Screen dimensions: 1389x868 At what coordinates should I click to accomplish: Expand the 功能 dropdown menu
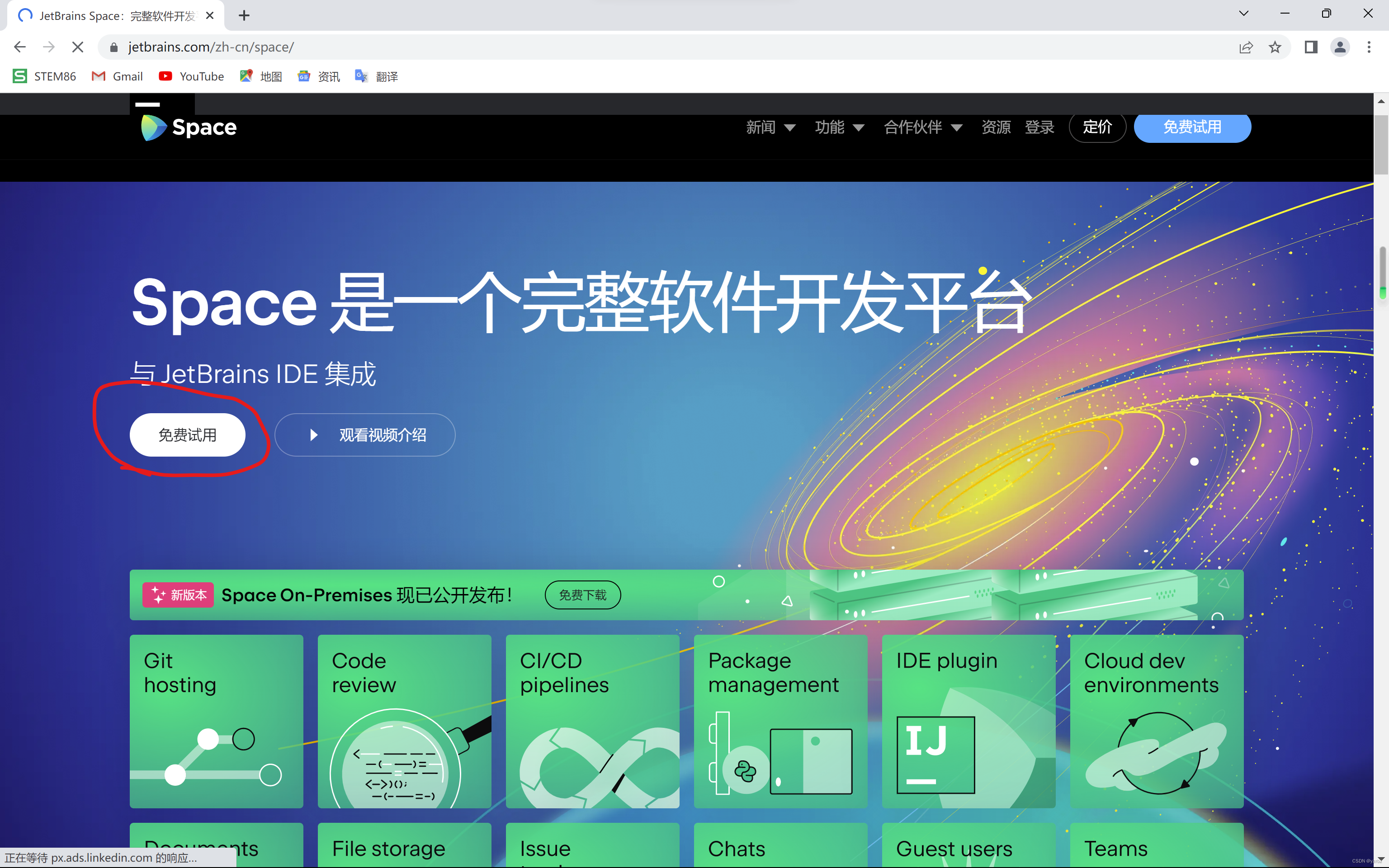click(x=839, y=127)
